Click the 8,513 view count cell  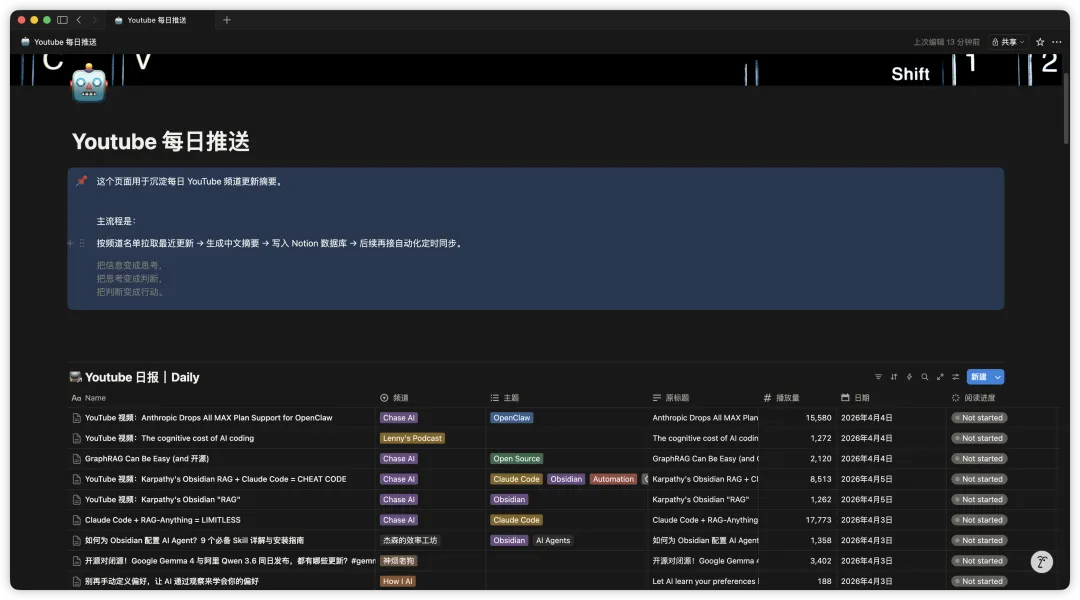(x=820, y=479)
